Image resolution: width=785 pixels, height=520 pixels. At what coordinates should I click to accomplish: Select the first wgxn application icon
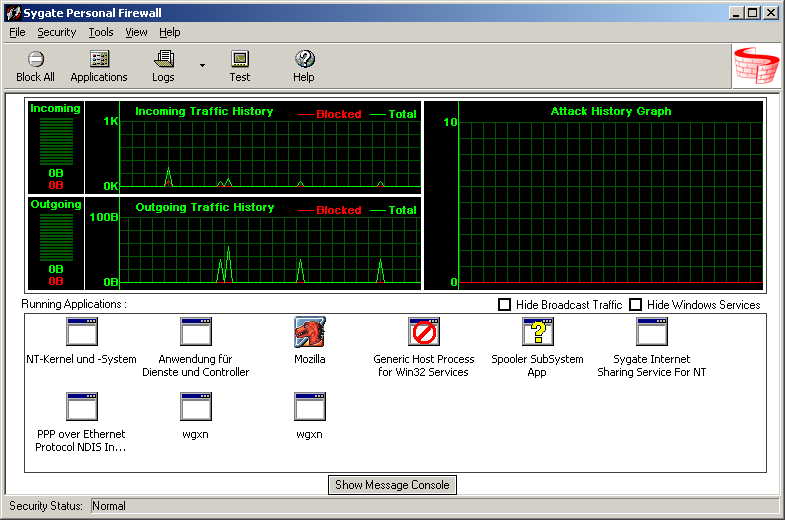click(x=196, y=406)
